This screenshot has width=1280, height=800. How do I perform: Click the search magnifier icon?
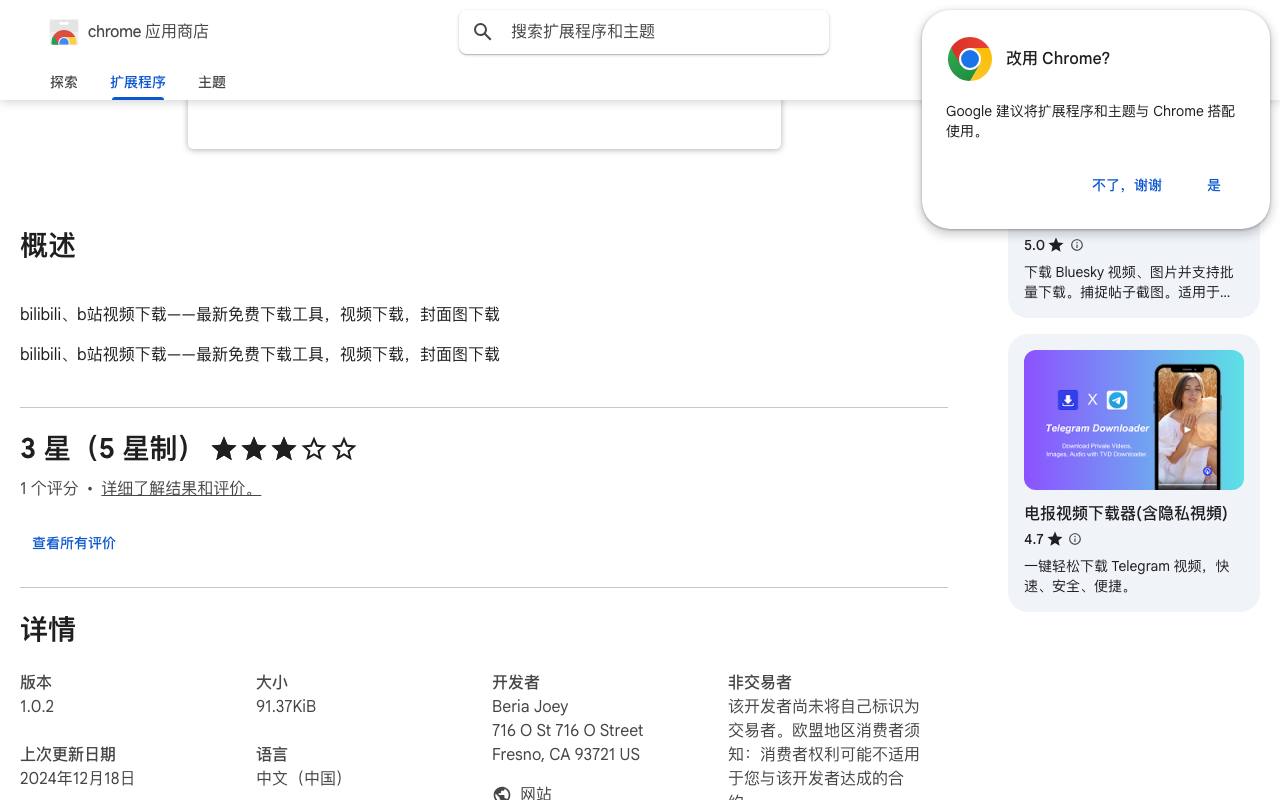(x=483, y=32)
